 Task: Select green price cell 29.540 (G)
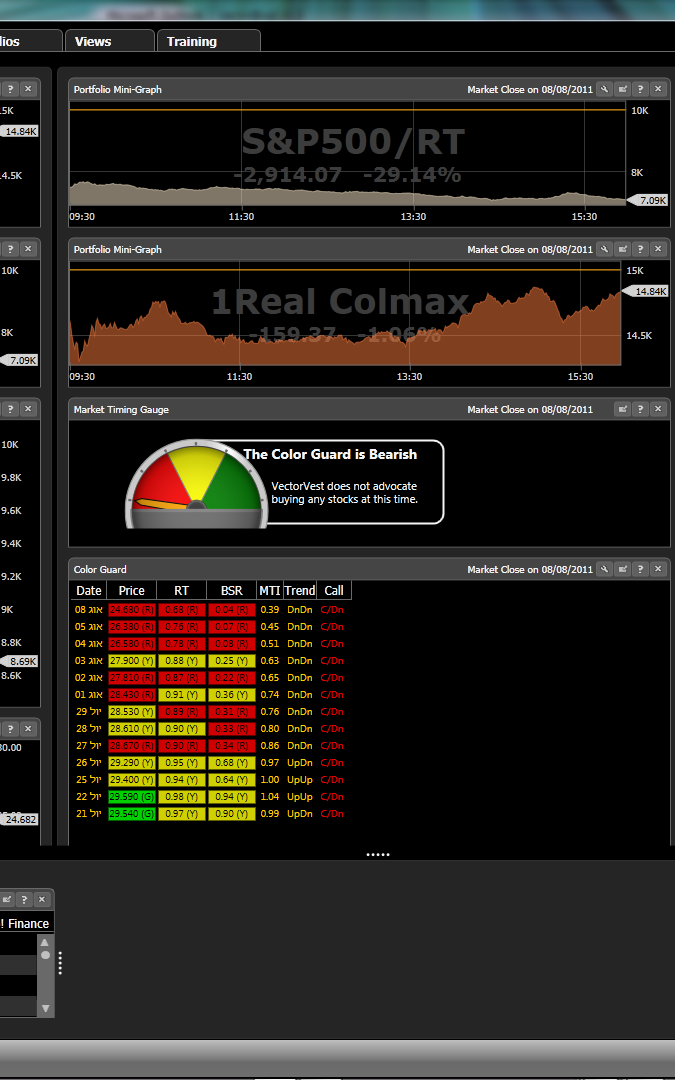132,813
